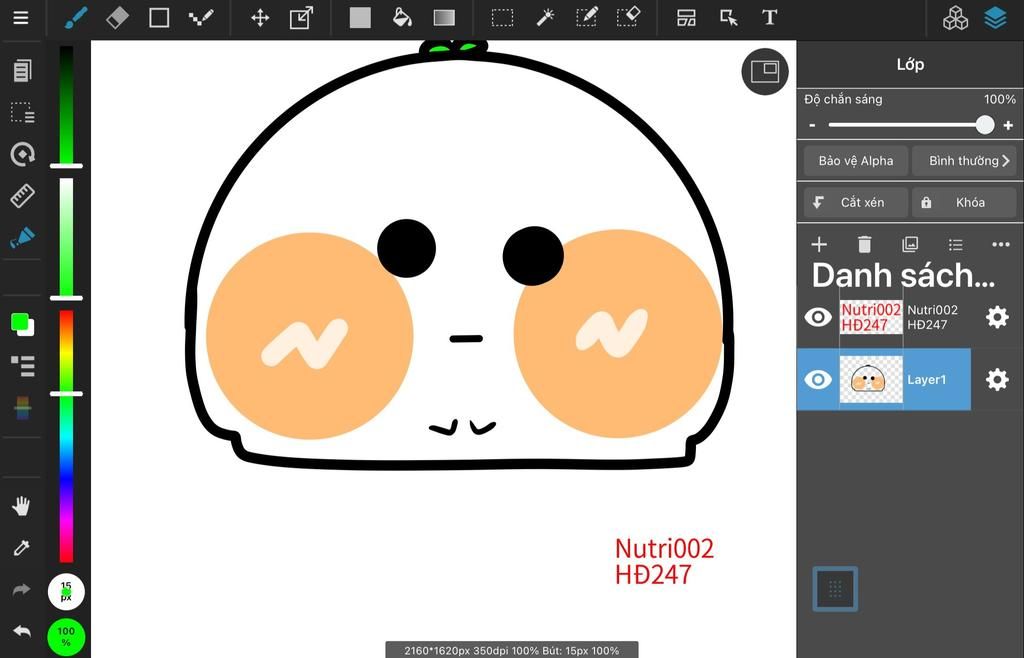1024x658 pixels.
Task: Select the Hand pan tool
Action: point(22,506)
